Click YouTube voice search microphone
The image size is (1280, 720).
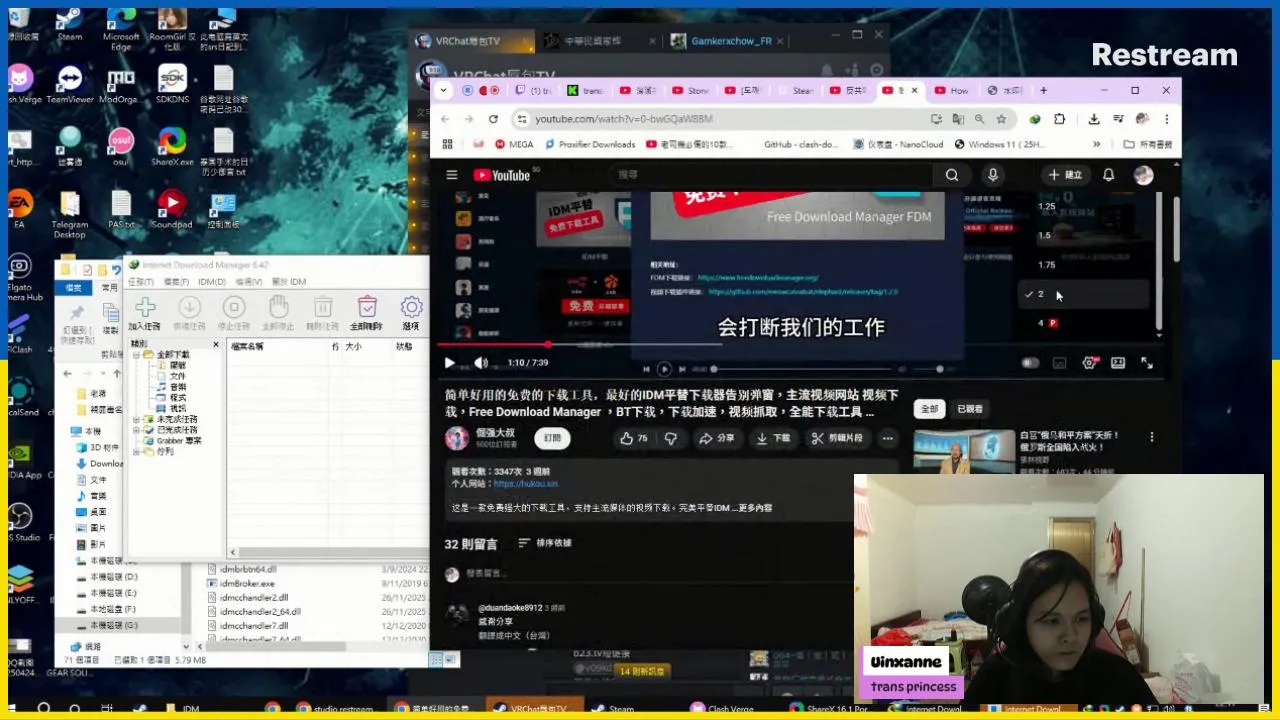993,175
